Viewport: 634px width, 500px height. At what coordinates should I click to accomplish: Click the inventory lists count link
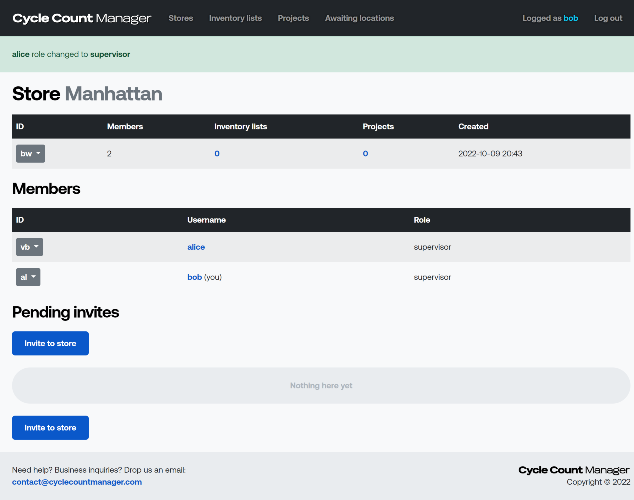pyautogui.click(x=217, y=154)
